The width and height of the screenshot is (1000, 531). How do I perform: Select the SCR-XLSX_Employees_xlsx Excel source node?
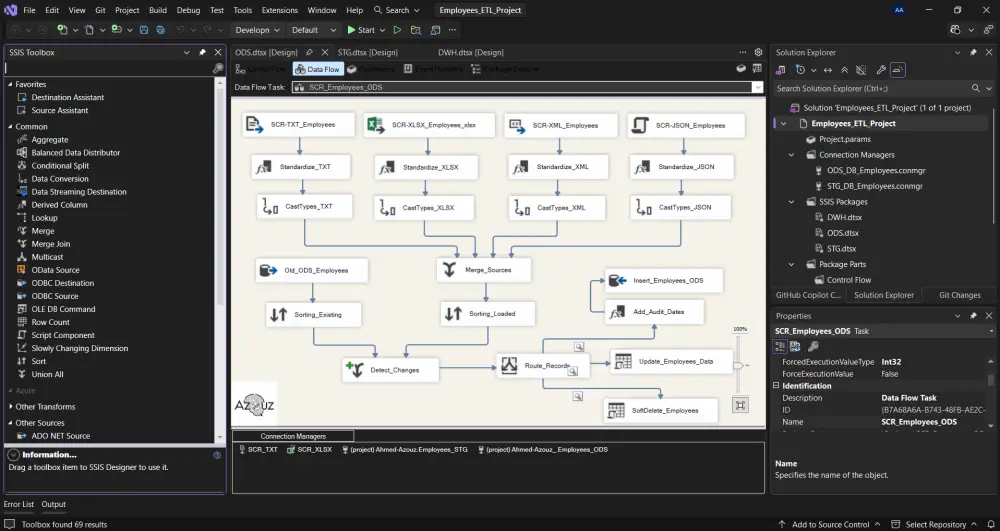[429, 125]
